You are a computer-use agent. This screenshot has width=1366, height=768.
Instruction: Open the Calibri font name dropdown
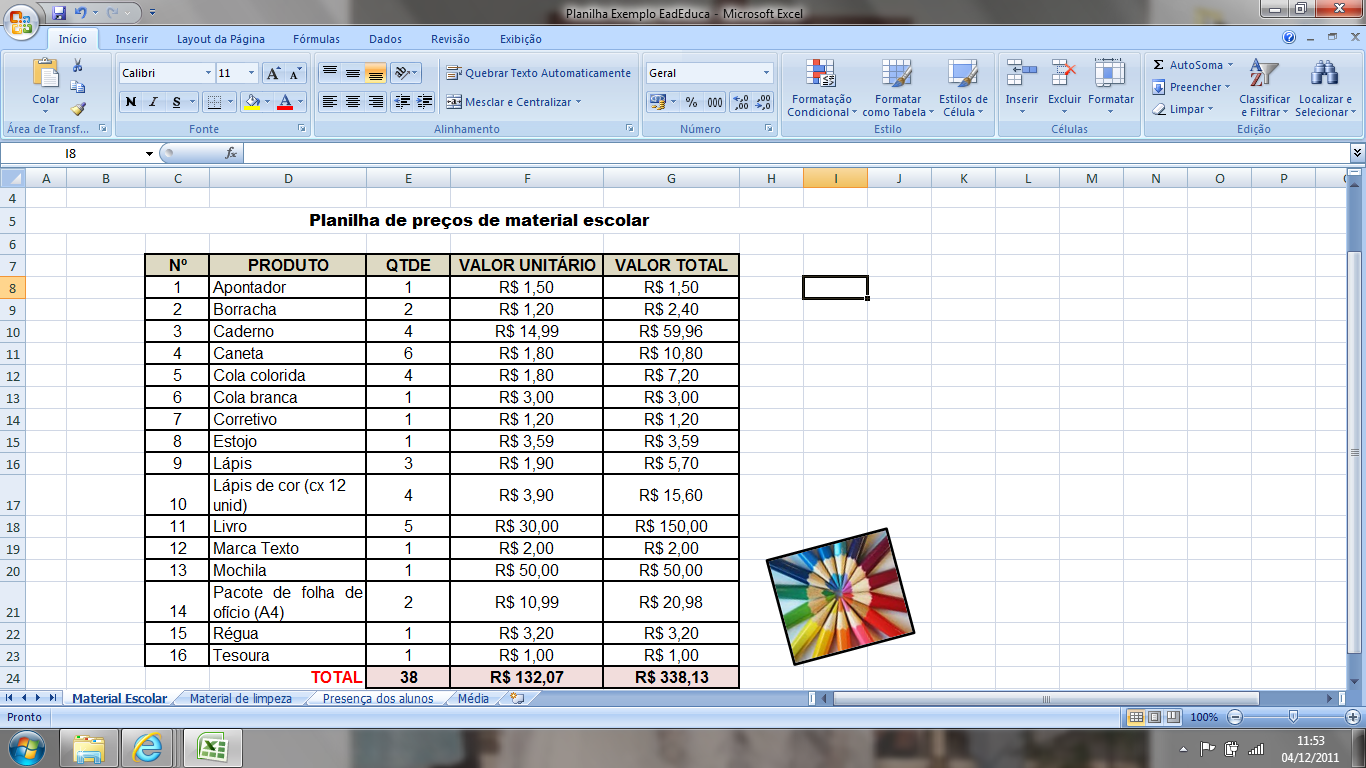pos(208,71)
